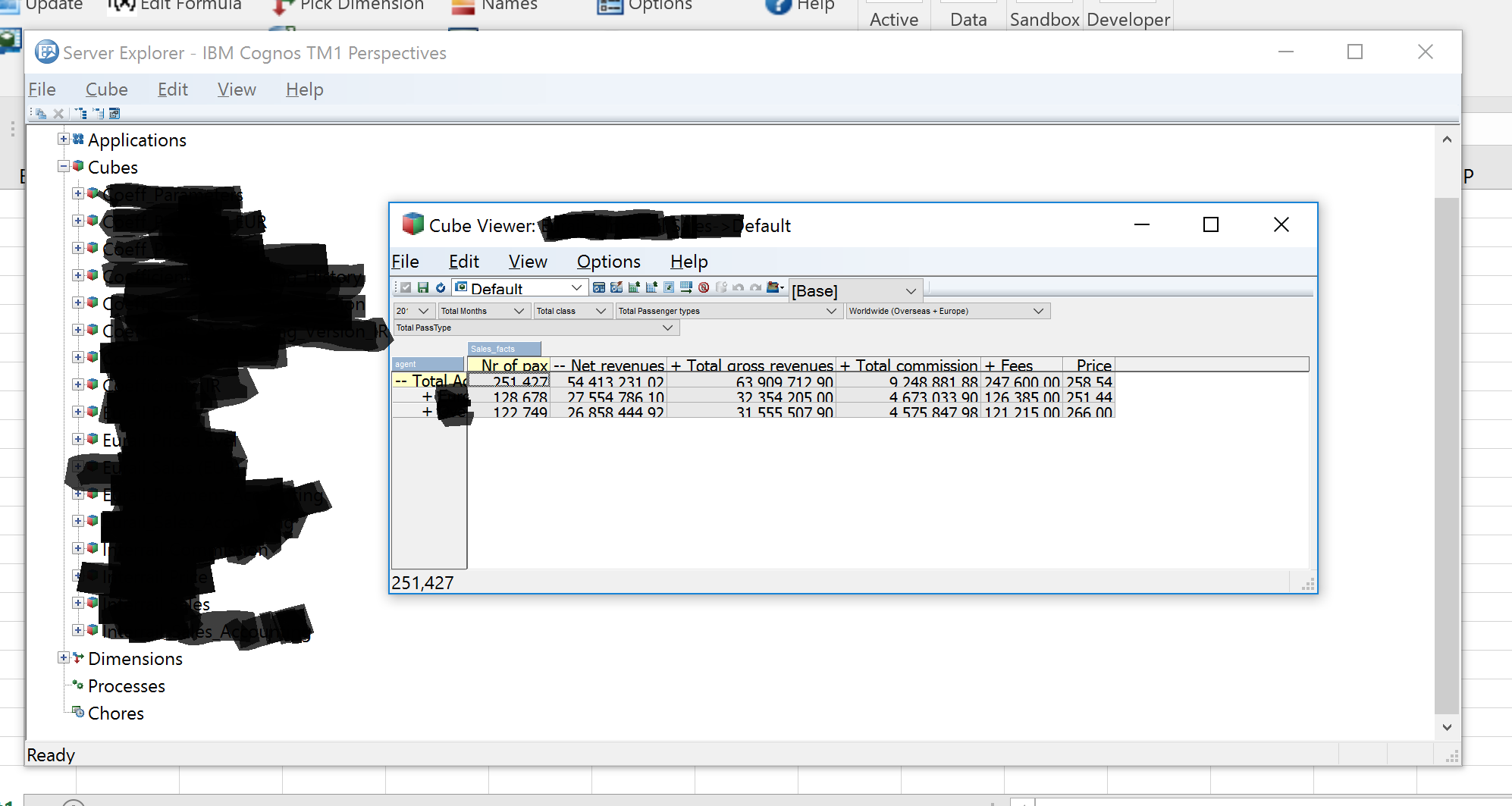The image size is (1512, 806).
Task: Click the Server Explorer scroll down arrow
Action: click(x=1447, y=727)
